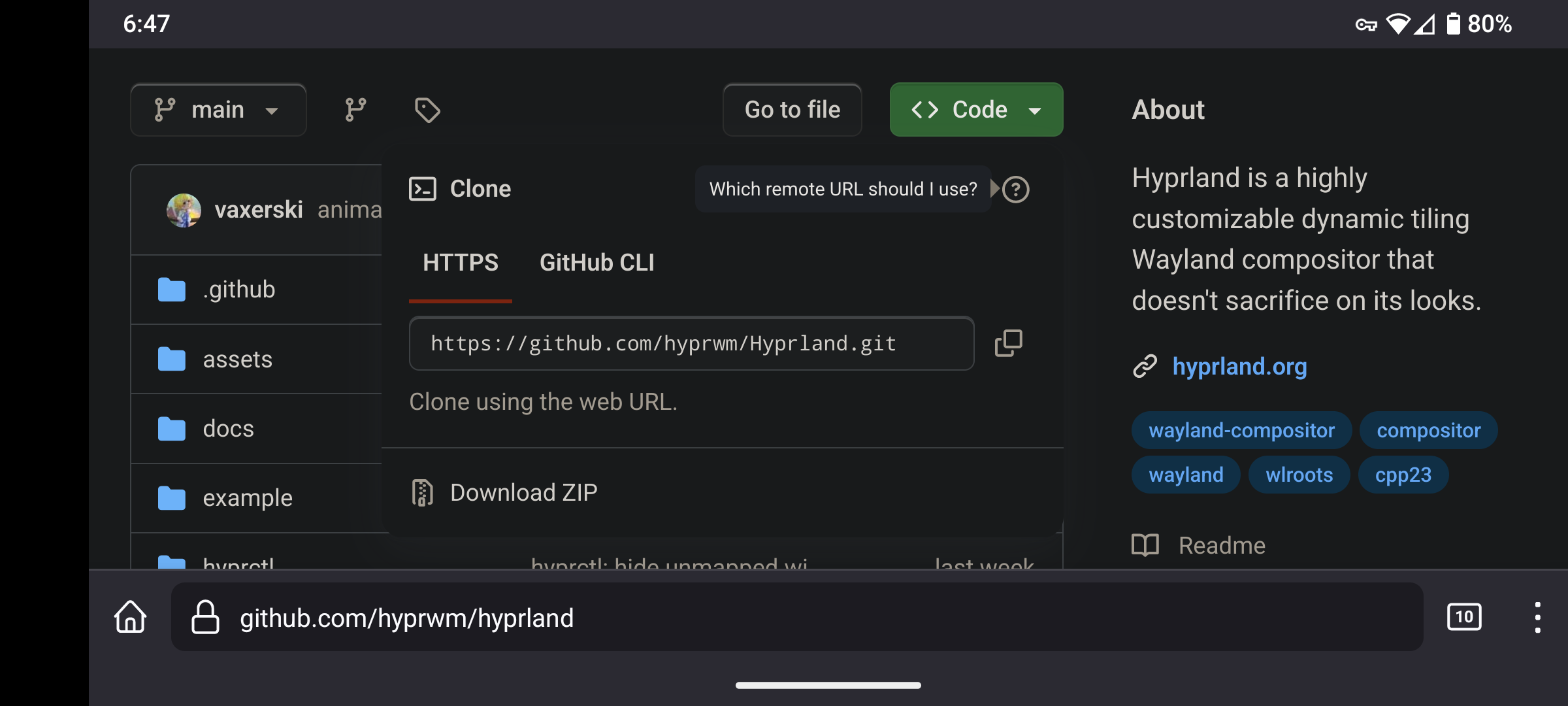Visit the hyprland.org website link
The width and height of the screenshot is (1568, 706).
coord(1239,367)
